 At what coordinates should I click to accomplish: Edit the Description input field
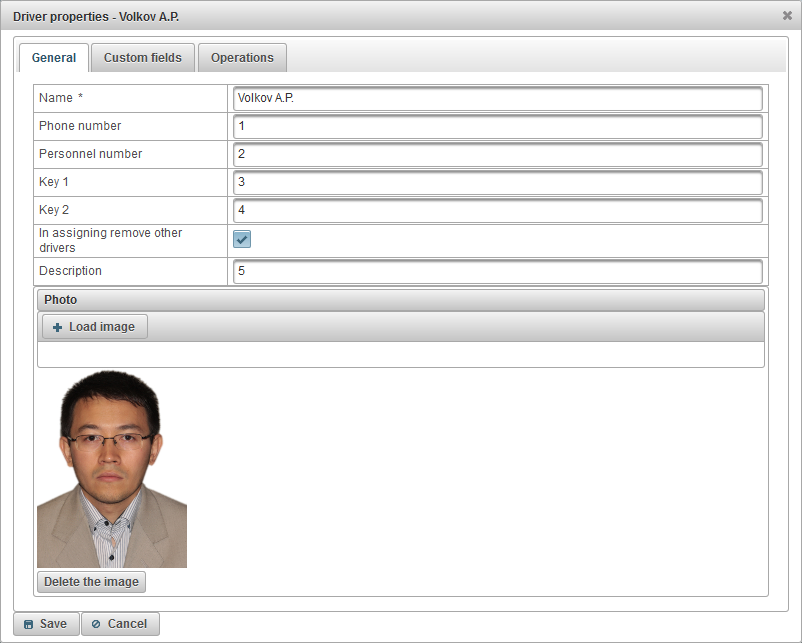point(497,272)
